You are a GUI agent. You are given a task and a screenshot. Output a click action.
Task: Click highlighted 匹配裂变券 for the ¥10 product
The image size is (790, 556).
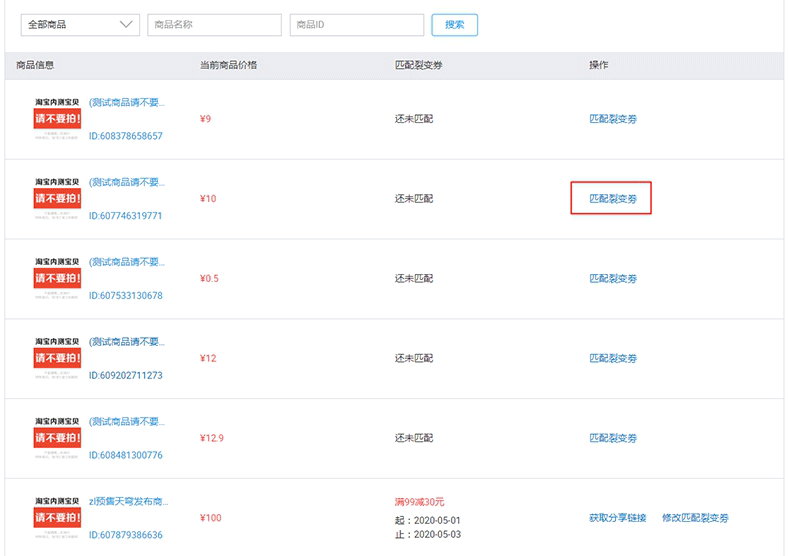(x=612, y=198)
